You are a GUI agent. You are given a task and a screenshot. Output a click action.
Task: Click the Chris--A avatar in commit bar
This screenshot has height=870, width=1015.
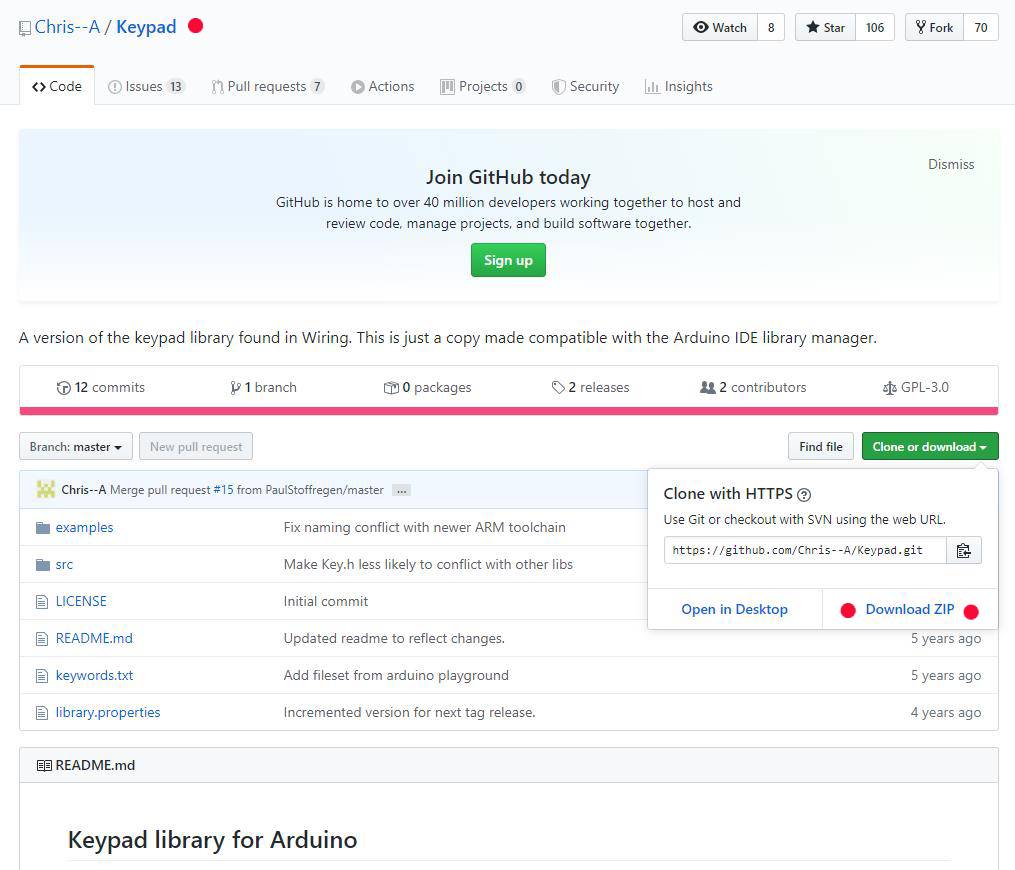coord(45,489)
